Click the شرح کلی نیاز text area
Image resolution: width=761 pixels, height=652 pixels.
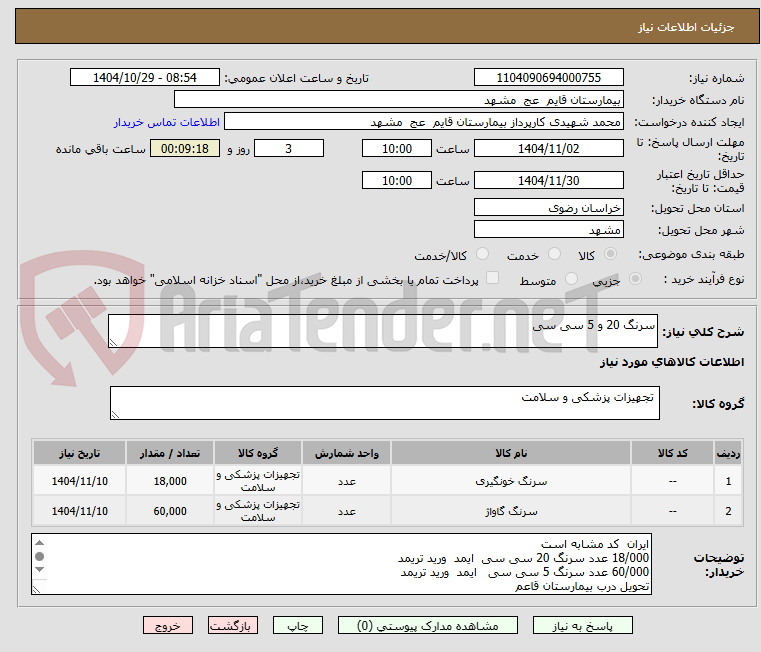pos(382,331)
